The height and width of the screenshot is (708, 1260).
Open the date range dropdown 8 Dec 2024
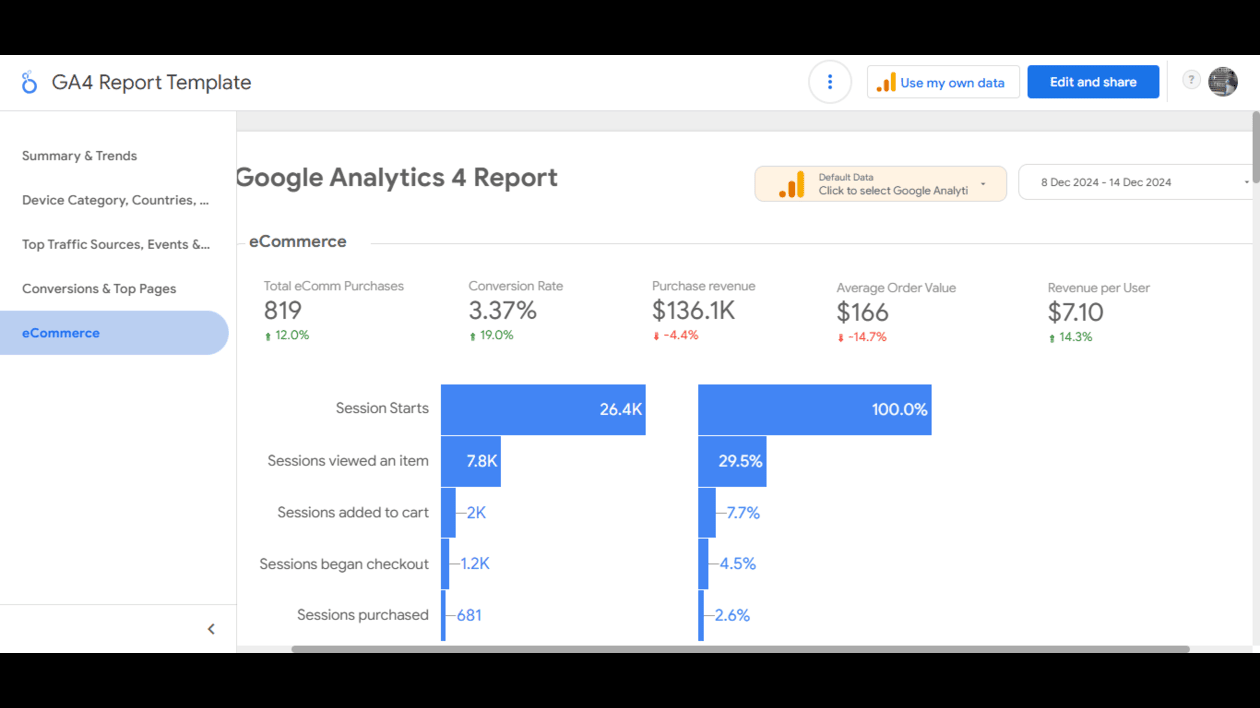[1138, 182]
